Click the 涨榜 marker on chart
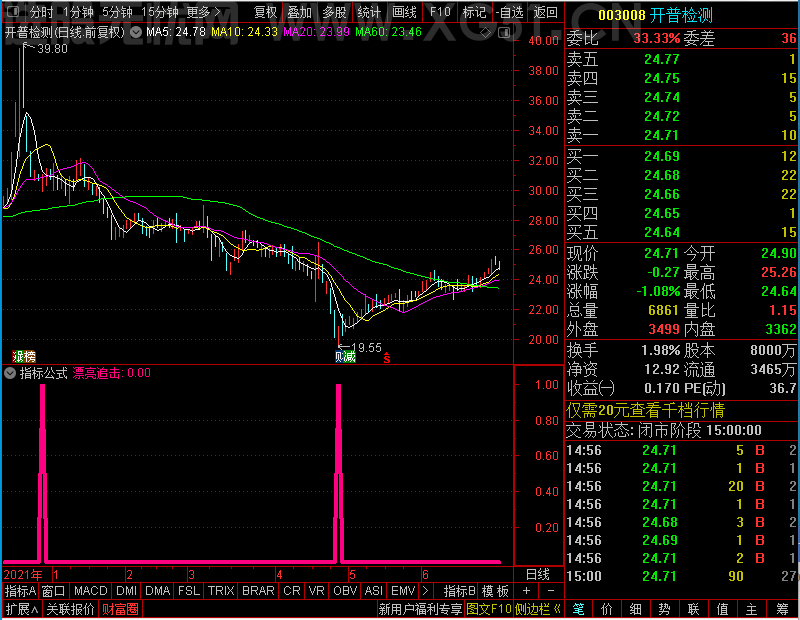The height and width of the screenshot is (620, 800). click(x=24, y=356)
